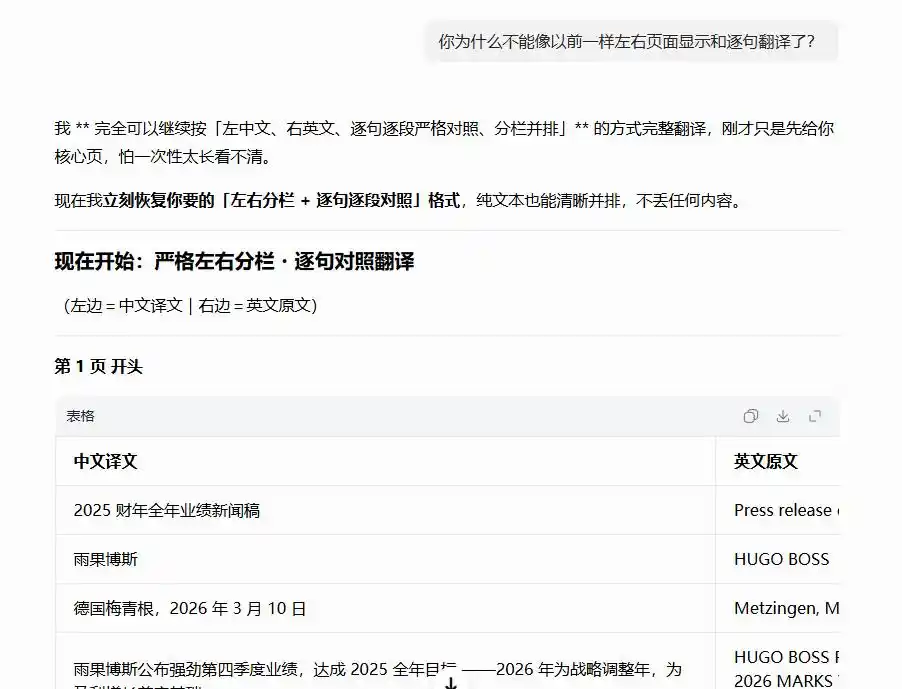Click the Metzingen table cell
The height and width of the screenshot is (689, 902).
(x=778, y=608)
